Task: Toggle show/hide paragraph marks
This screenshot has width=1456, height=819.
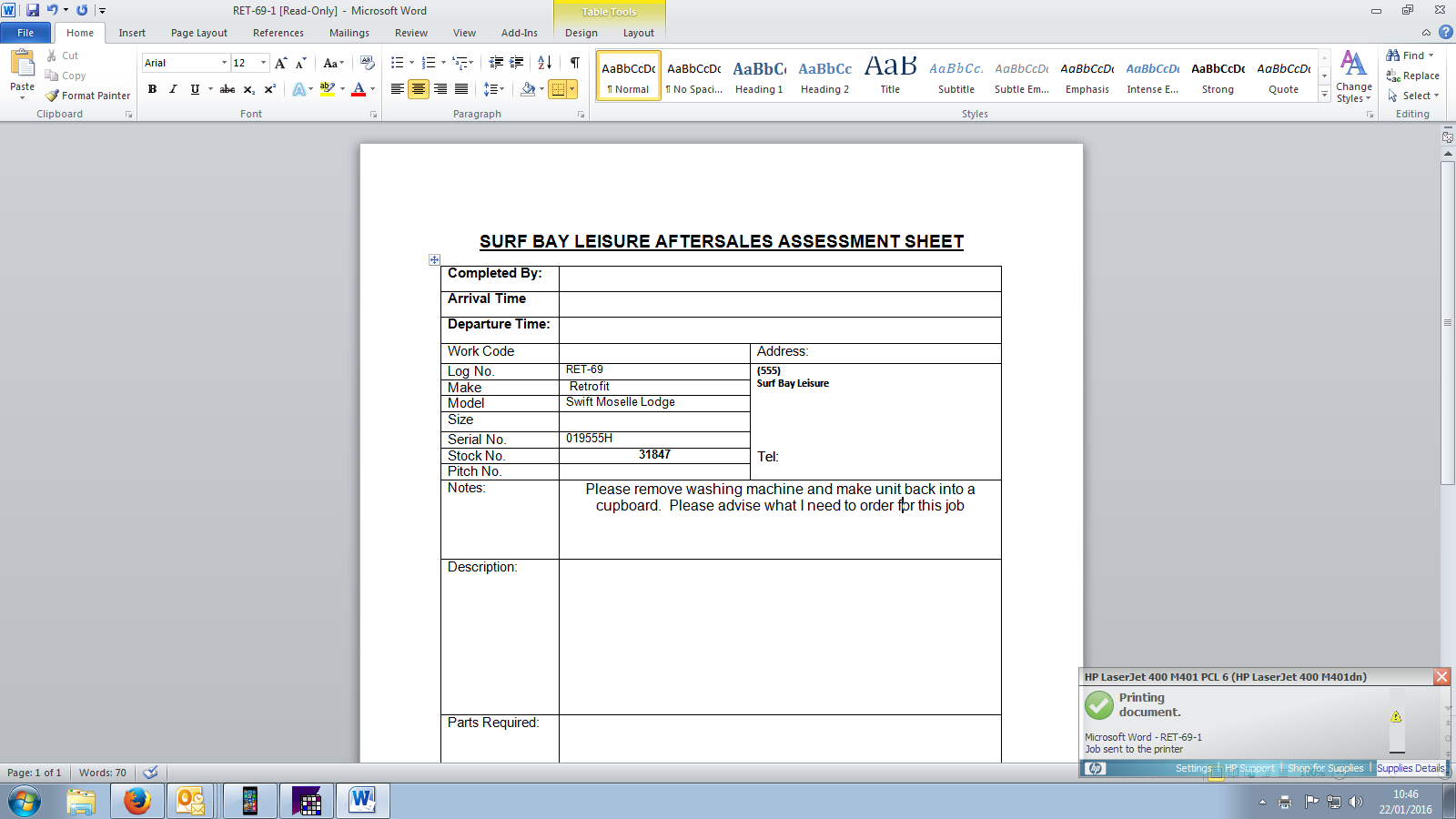Action: (574, 63)
